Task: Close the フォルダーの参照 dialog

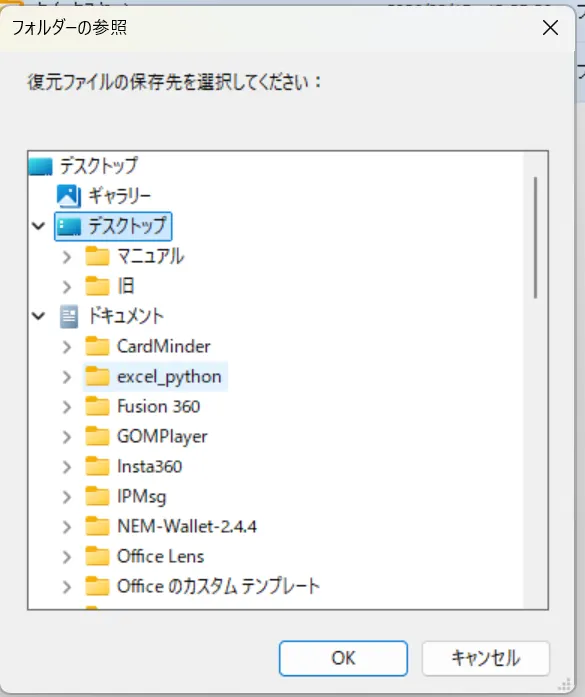Action: (x=550, y=28)
